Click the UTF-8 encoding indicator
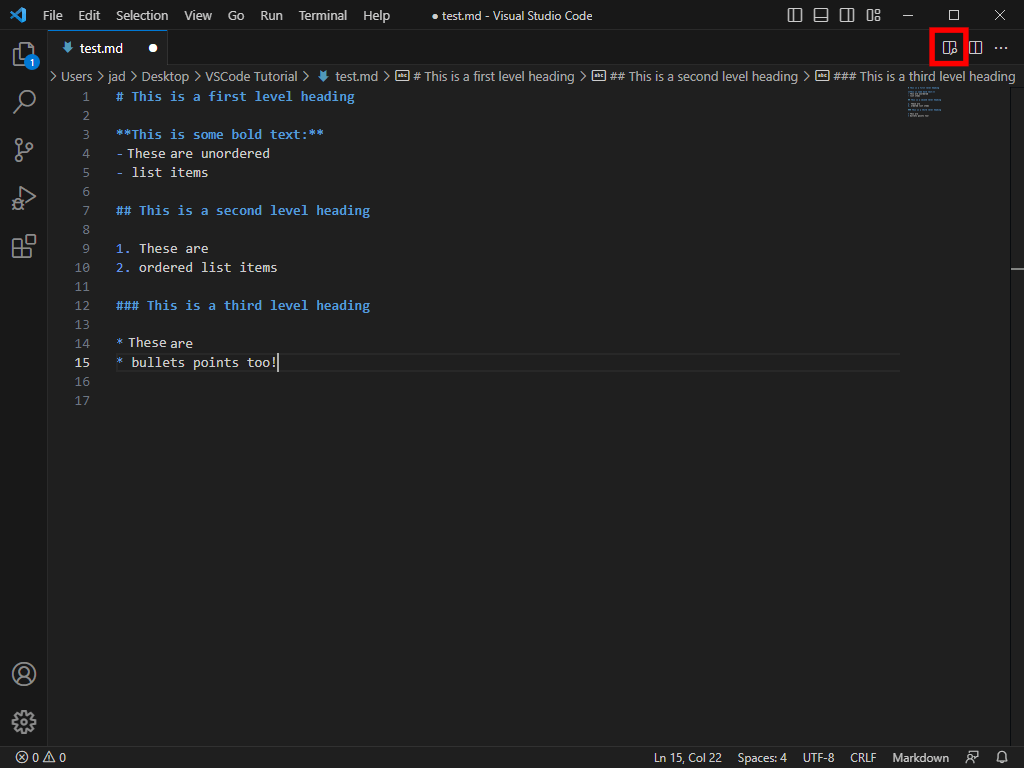This screenshot has width=1024, height=768. pos(818,757)
